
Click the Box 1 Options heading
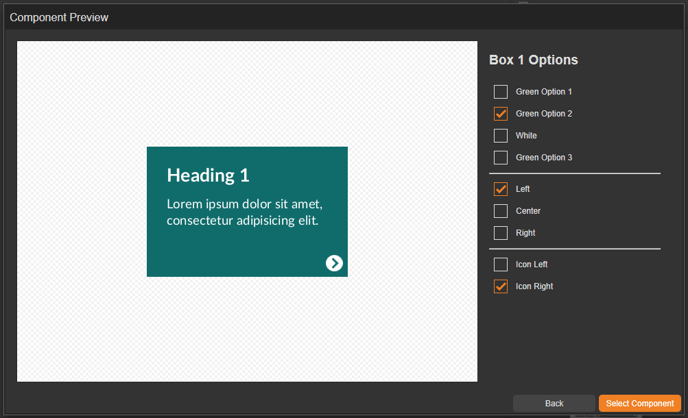tap(533, 60)
